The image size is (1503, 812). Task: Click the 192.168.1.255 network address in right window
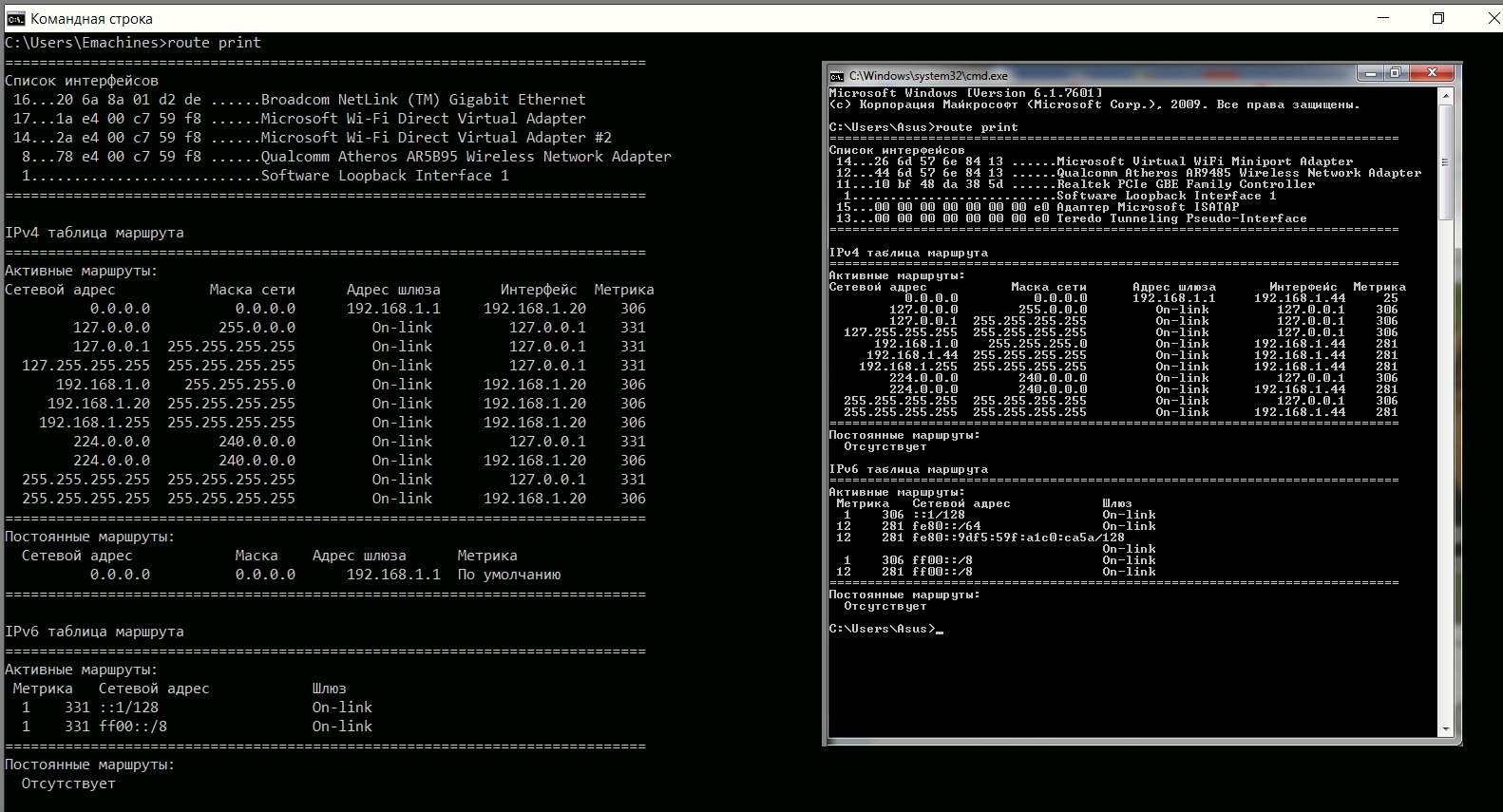click(908, 367)
